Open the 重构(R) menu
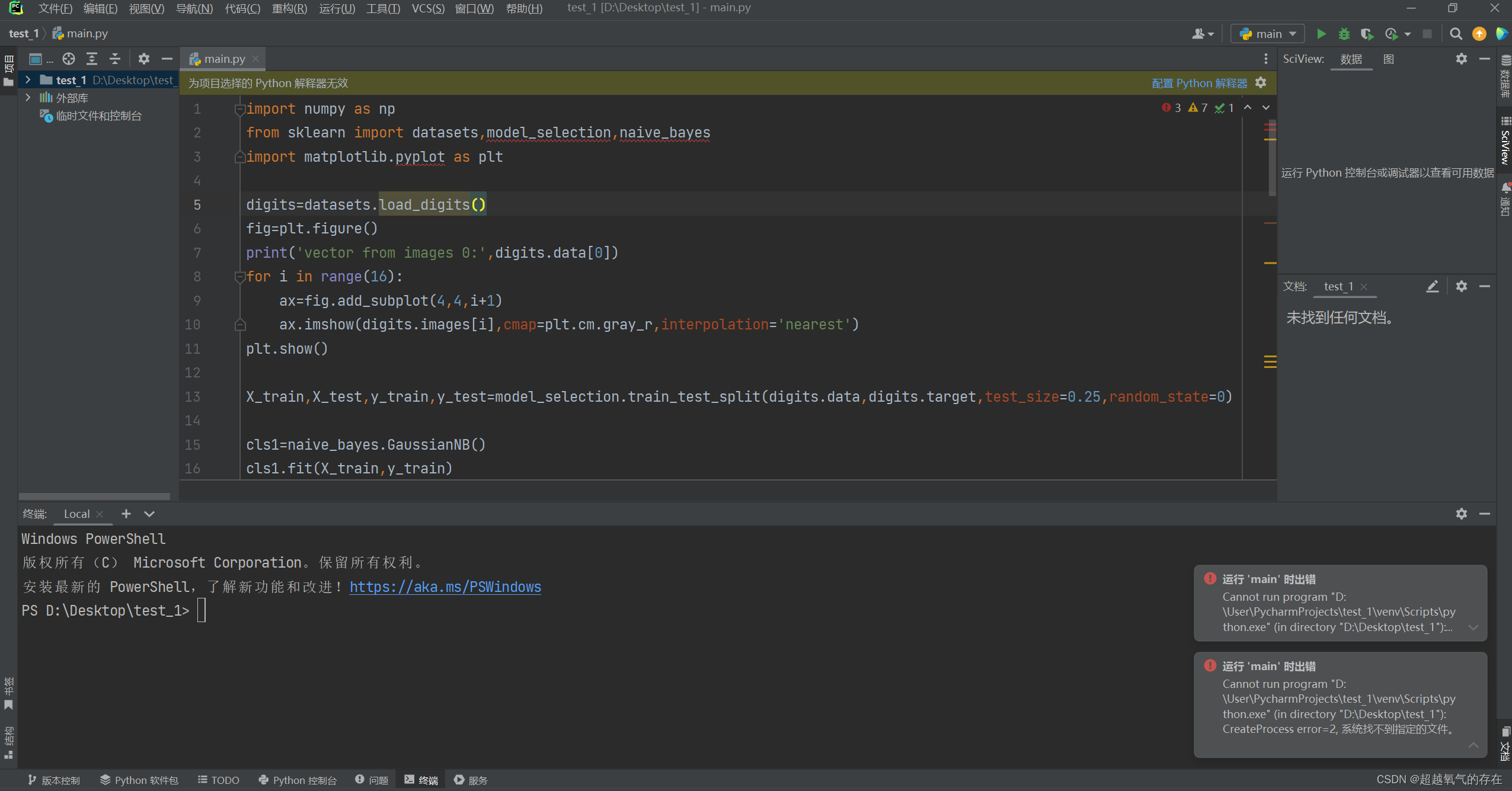This screenshot has height=791, width=1512. (x=289, y=8)
